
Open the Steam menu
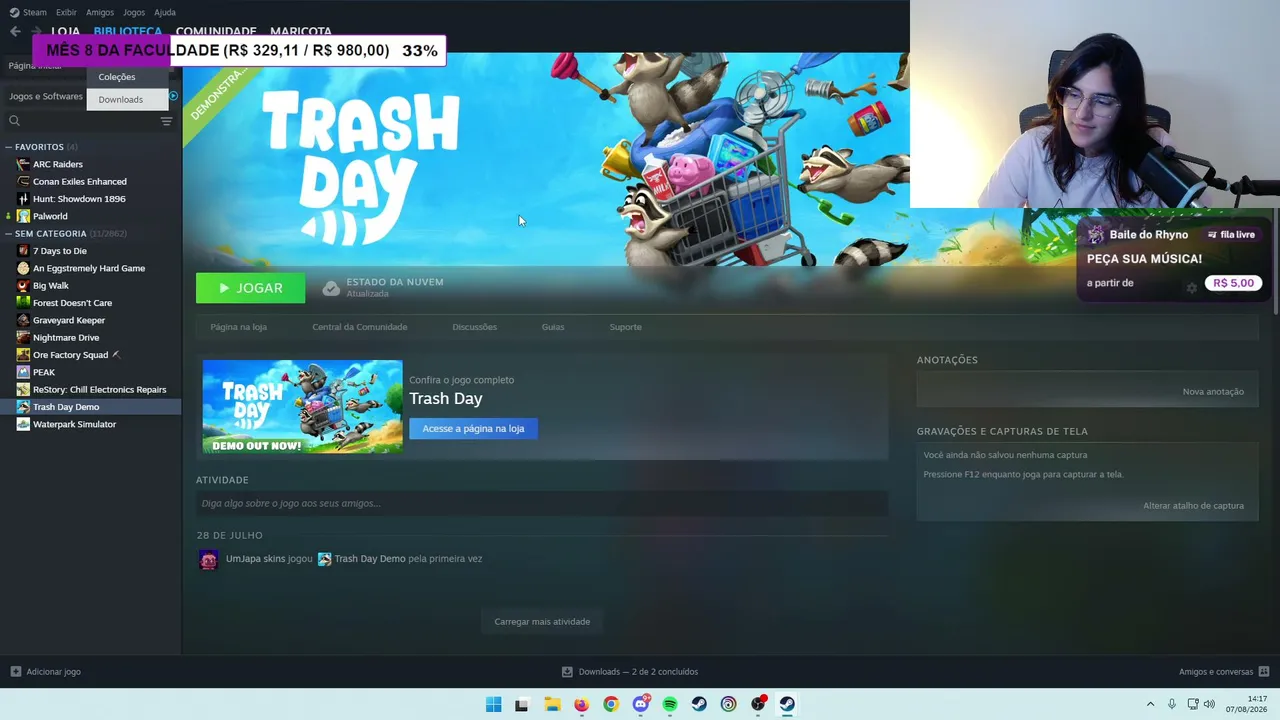(35, 12)
